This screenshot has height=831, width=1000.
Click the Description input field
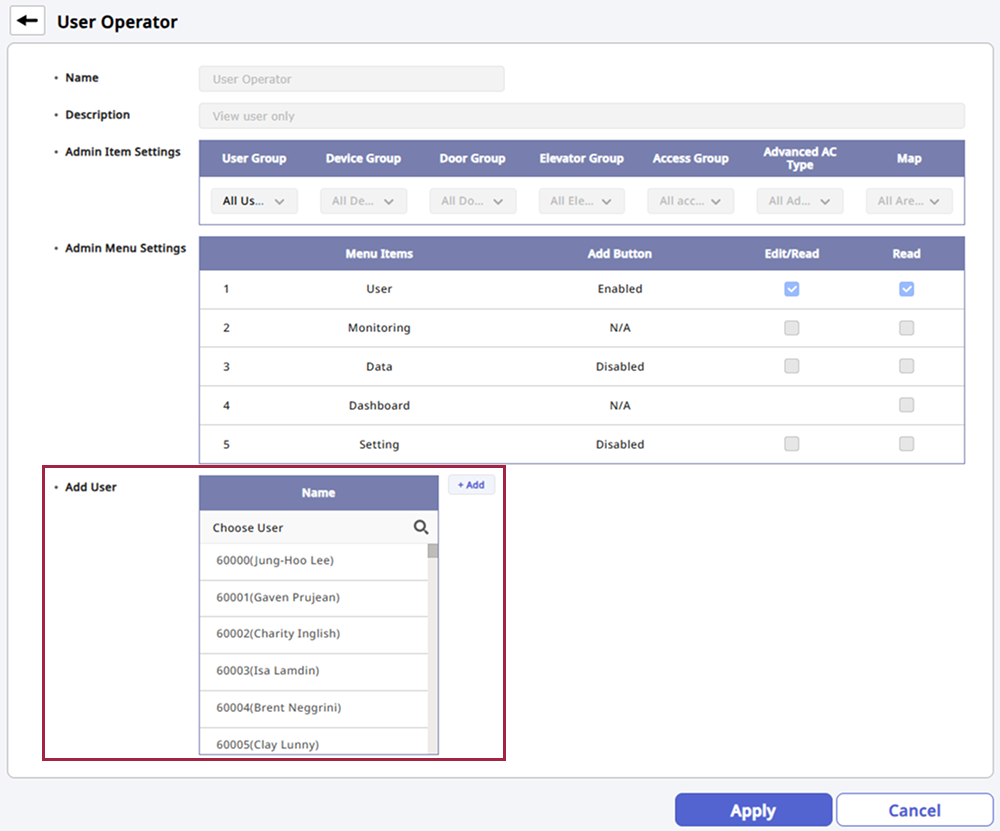point(581,116)
